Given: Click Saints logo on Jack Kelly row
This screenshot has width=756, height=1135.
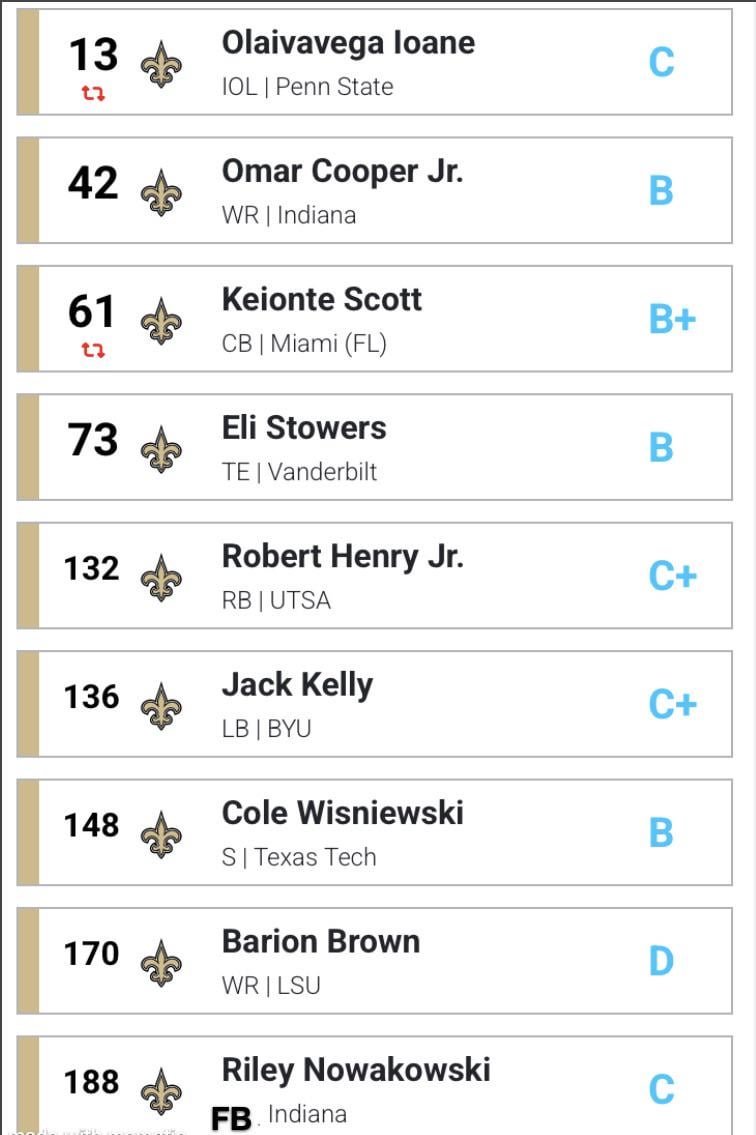Looking at the screenshot, I should pos(160,706).
